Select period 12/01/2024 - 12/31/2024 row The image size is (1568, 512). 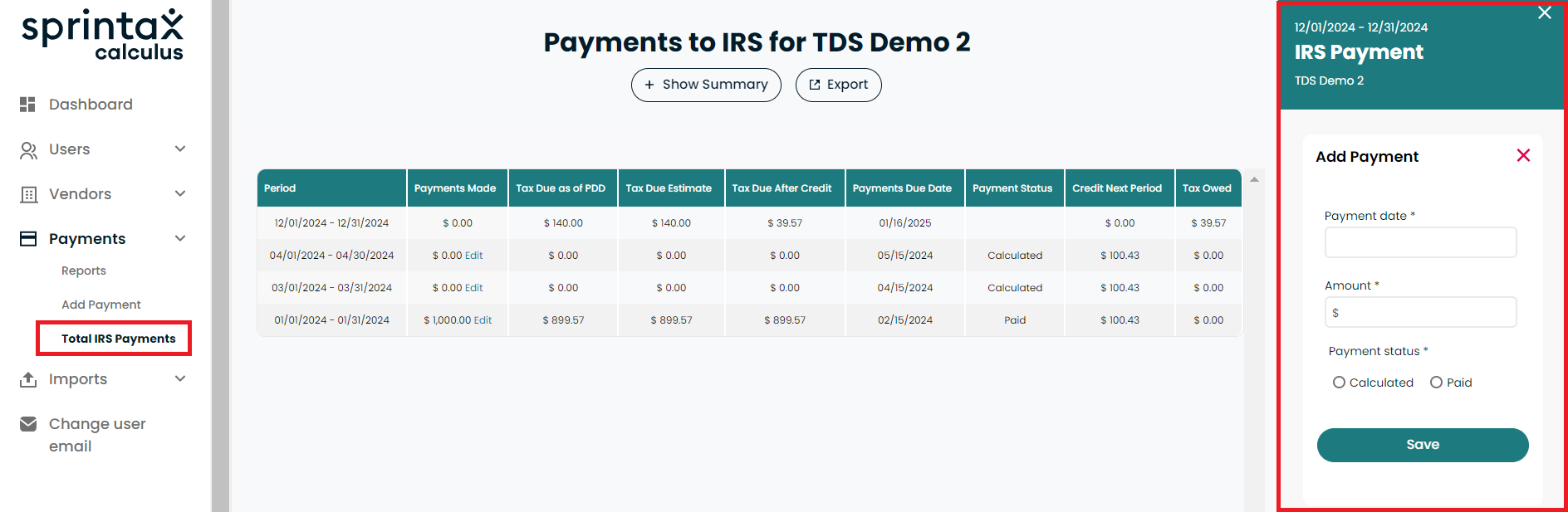(x=749, y=223)
